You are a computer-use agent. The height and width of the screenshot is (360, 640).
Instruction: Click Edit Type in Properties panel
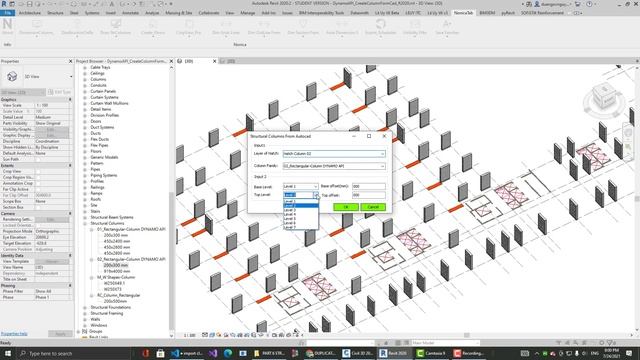(x=60, y=92)
